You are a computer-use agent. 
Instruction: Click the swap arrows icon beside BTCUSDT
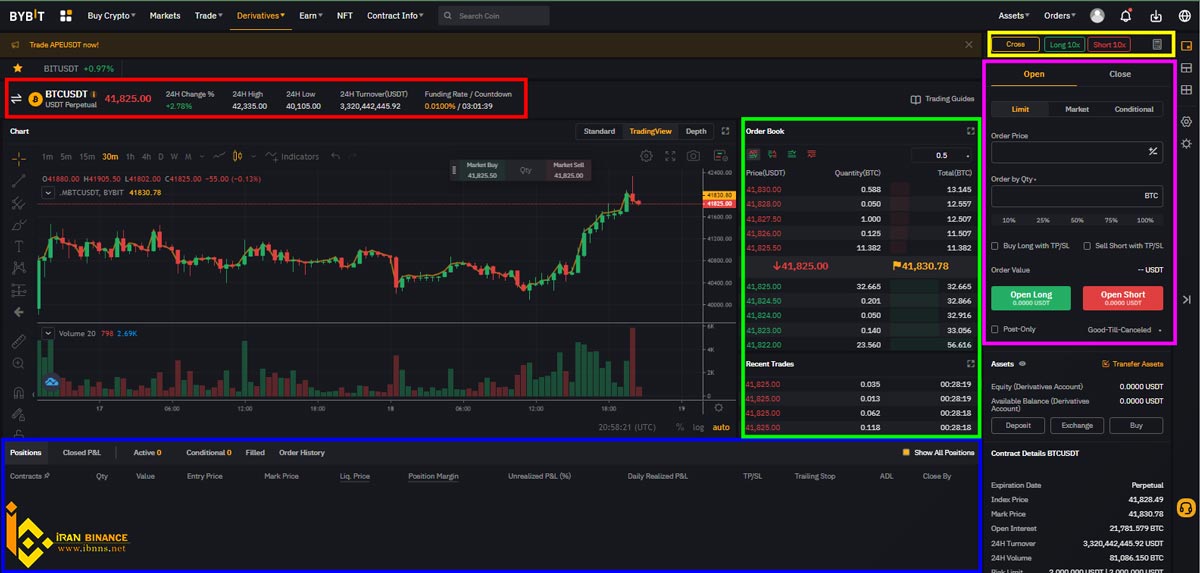(x=16, y=98)
